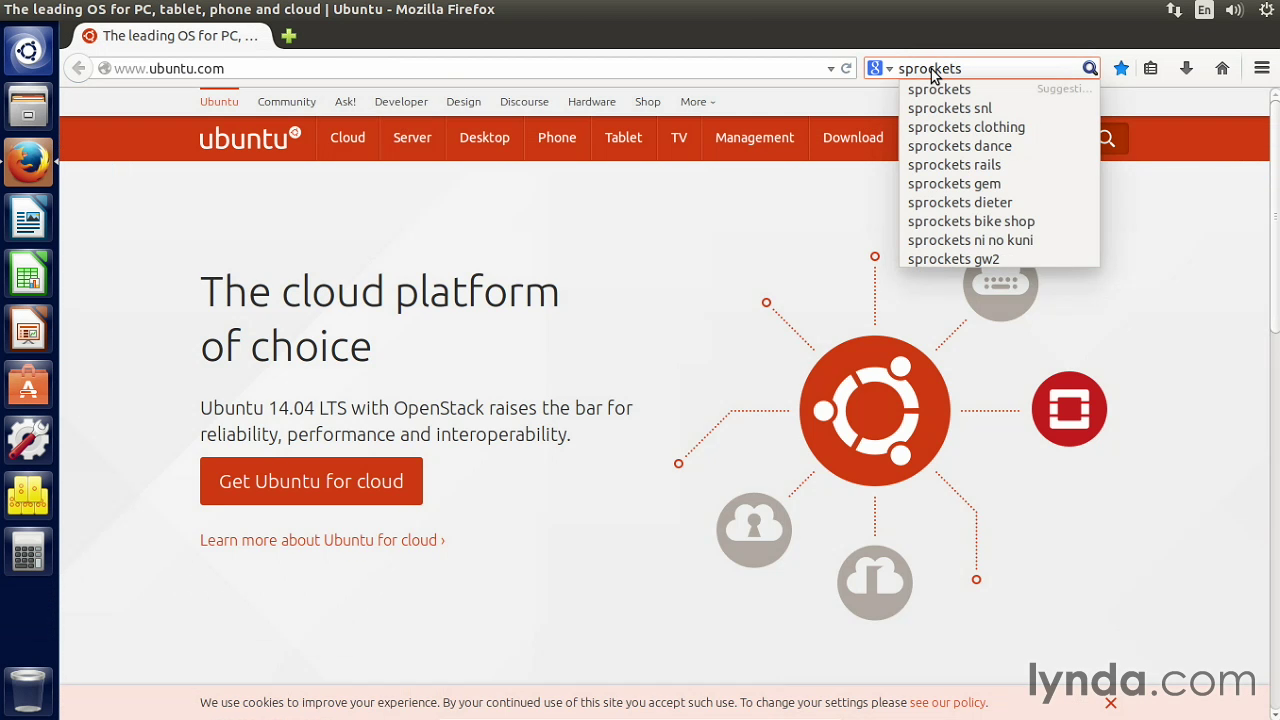This screenshot has height=720, width=1280.
Task: Choose the 'sprockets snl' suggestion
Action: point(999,108)
